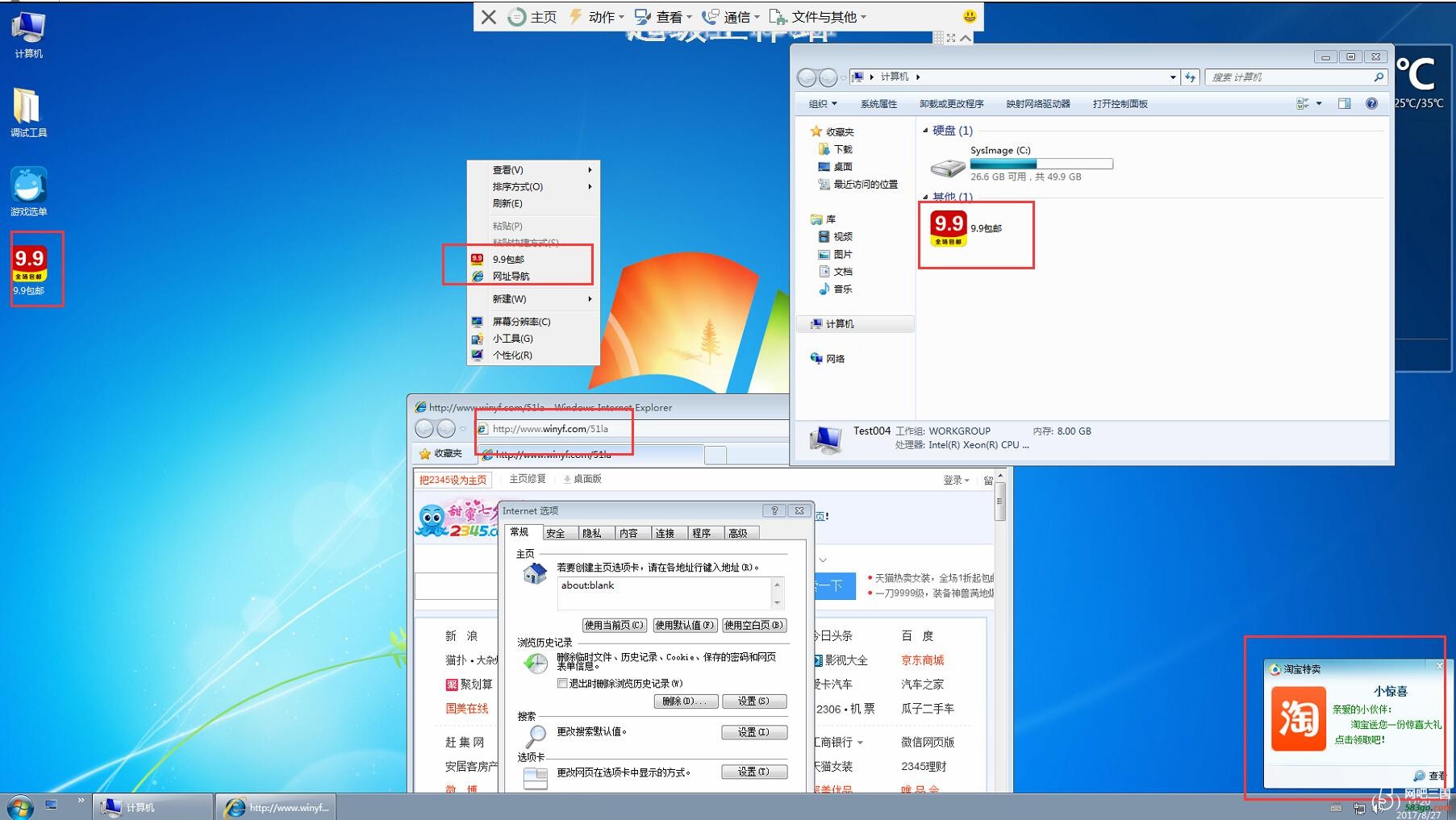Choose 刷新(E) in context menu

click(x=533, y=204)
